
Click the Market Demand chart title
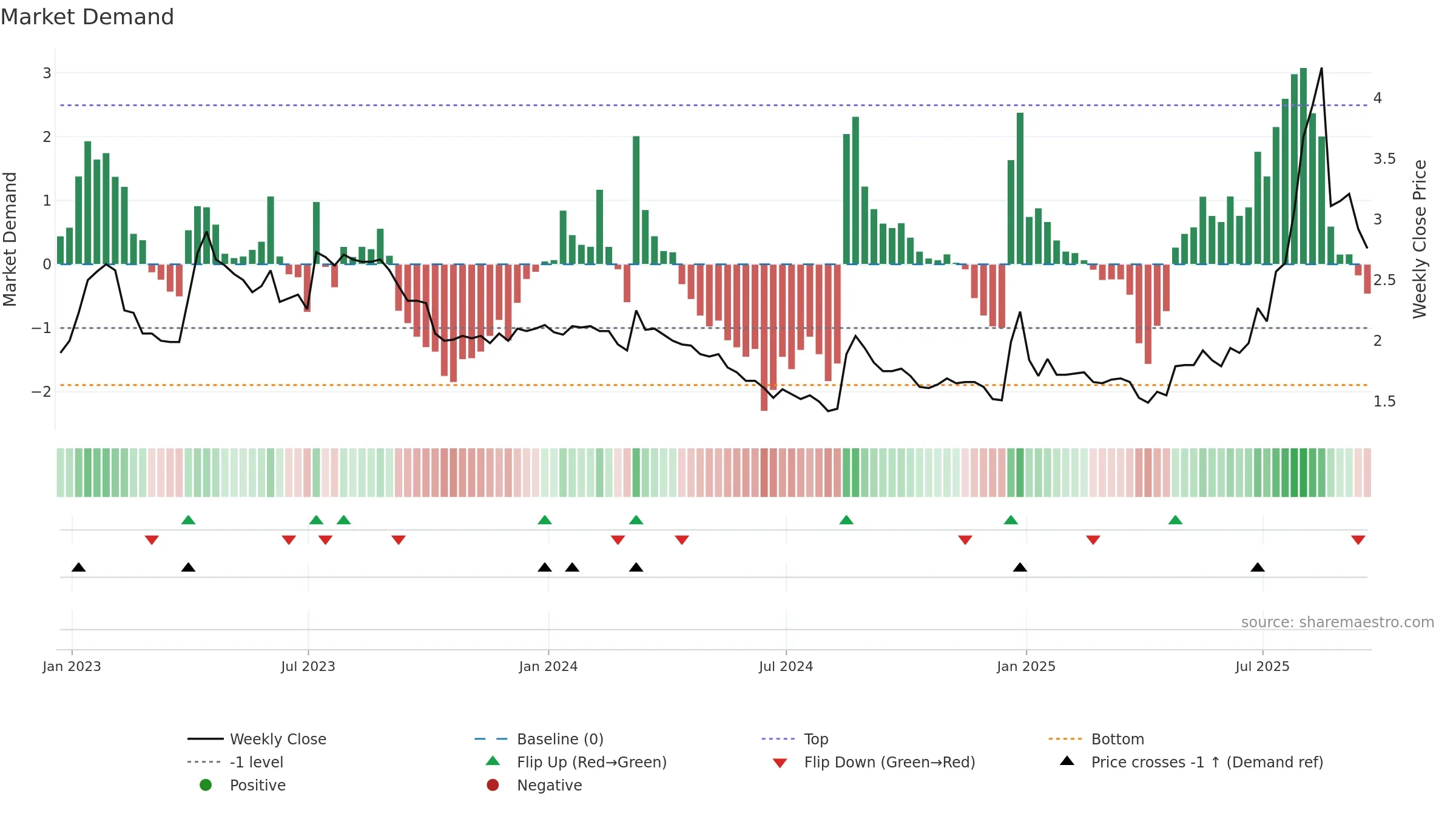(x=87, y=17)
